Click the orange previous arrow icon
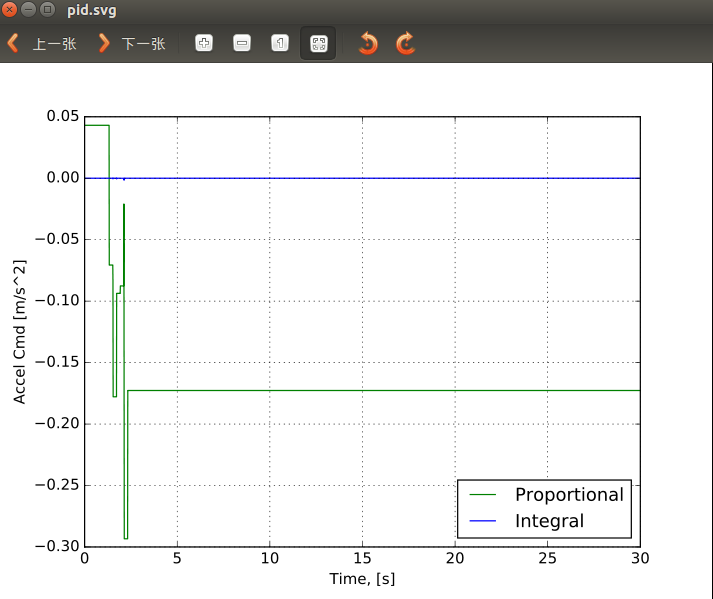713x599 pixels. (13, 44)
